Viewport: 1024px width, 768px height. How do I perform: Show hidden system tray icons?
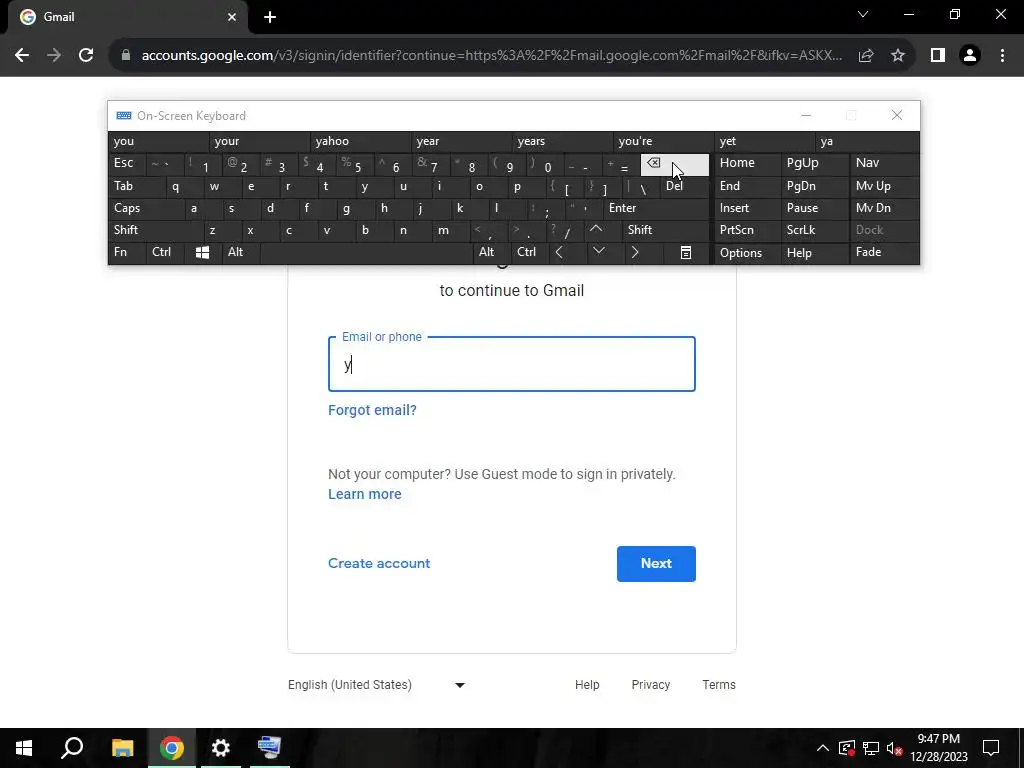coord(823,748)
